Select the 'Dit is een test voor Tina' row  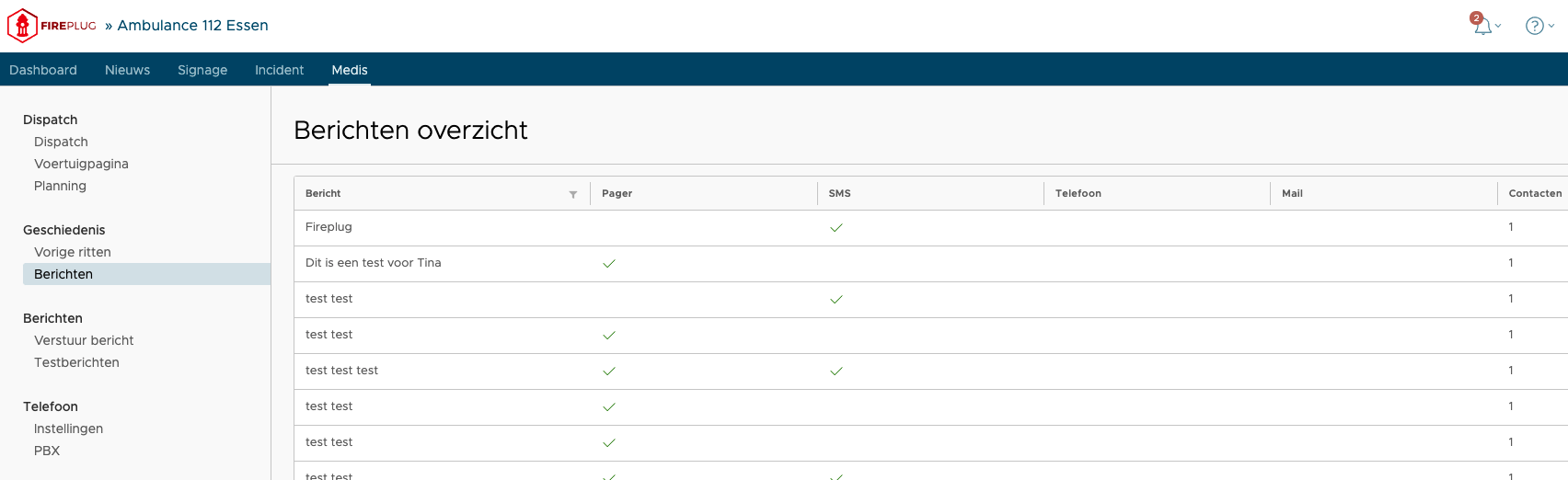tap(374, 263)
